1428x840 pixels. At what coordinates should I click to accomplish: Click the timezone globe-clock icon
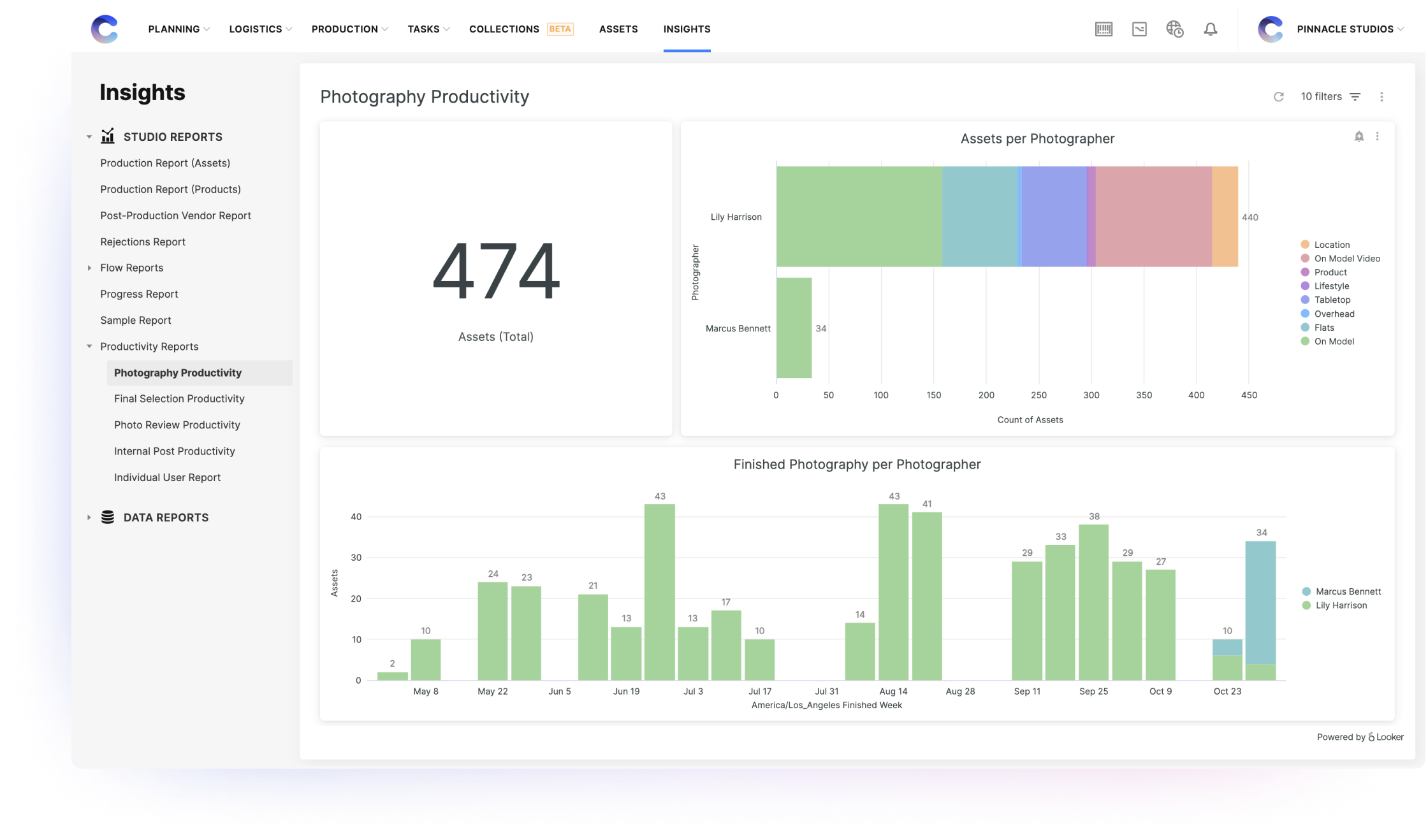click(x=1175, y=29)
